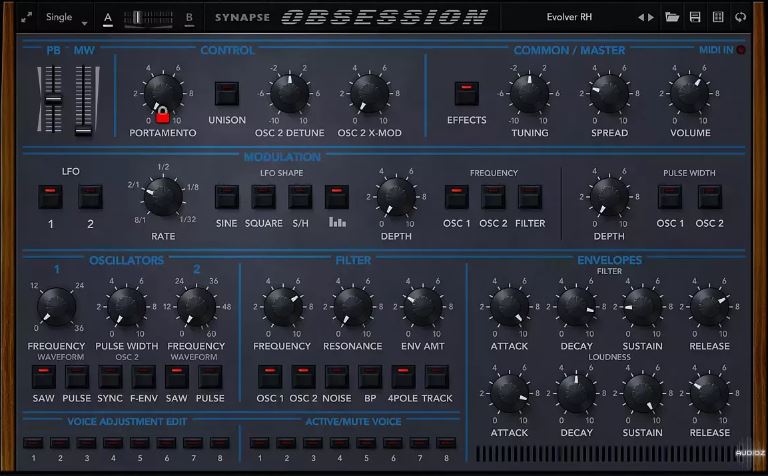This screenshot has width=768, height=476.
Task: Toggle oscillator 1 Pulse waveform
Action: tap(77, 377)
